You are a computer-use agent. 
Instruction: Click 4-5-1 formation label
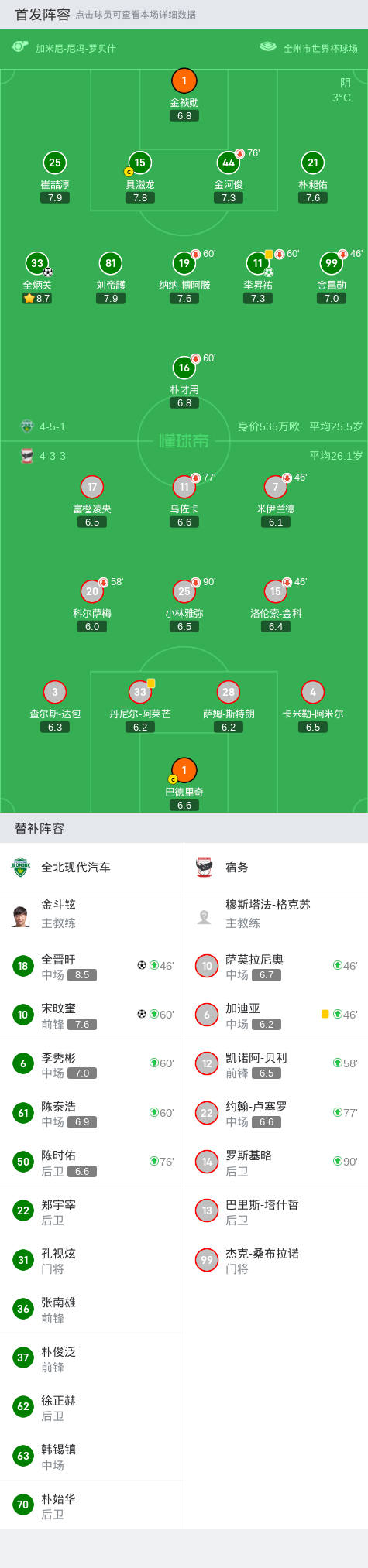point(53,426)
